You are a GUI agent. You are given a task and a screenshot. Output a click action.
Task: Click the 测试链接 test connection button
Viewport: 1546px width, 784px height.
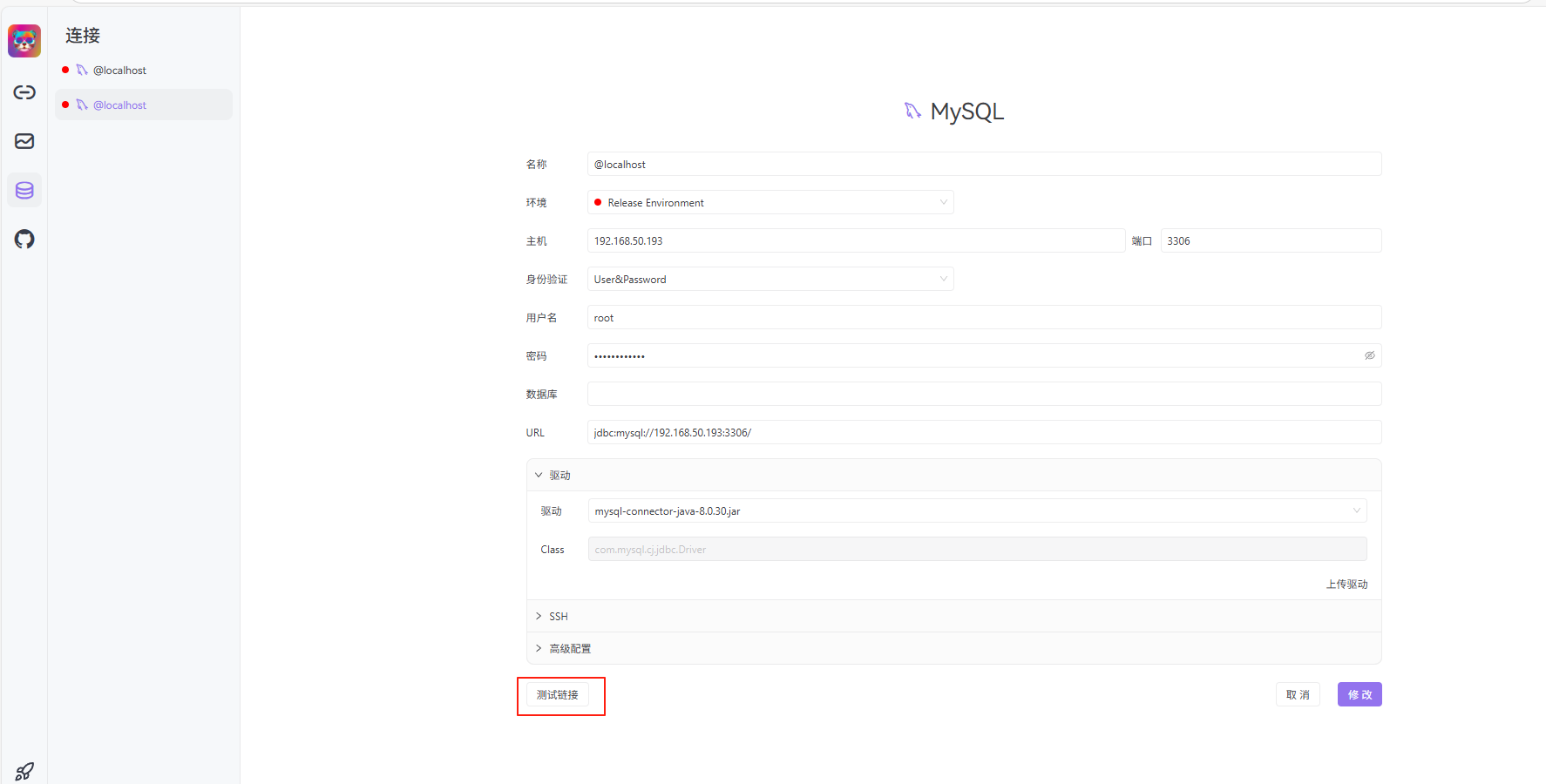[x=560, y=694]
